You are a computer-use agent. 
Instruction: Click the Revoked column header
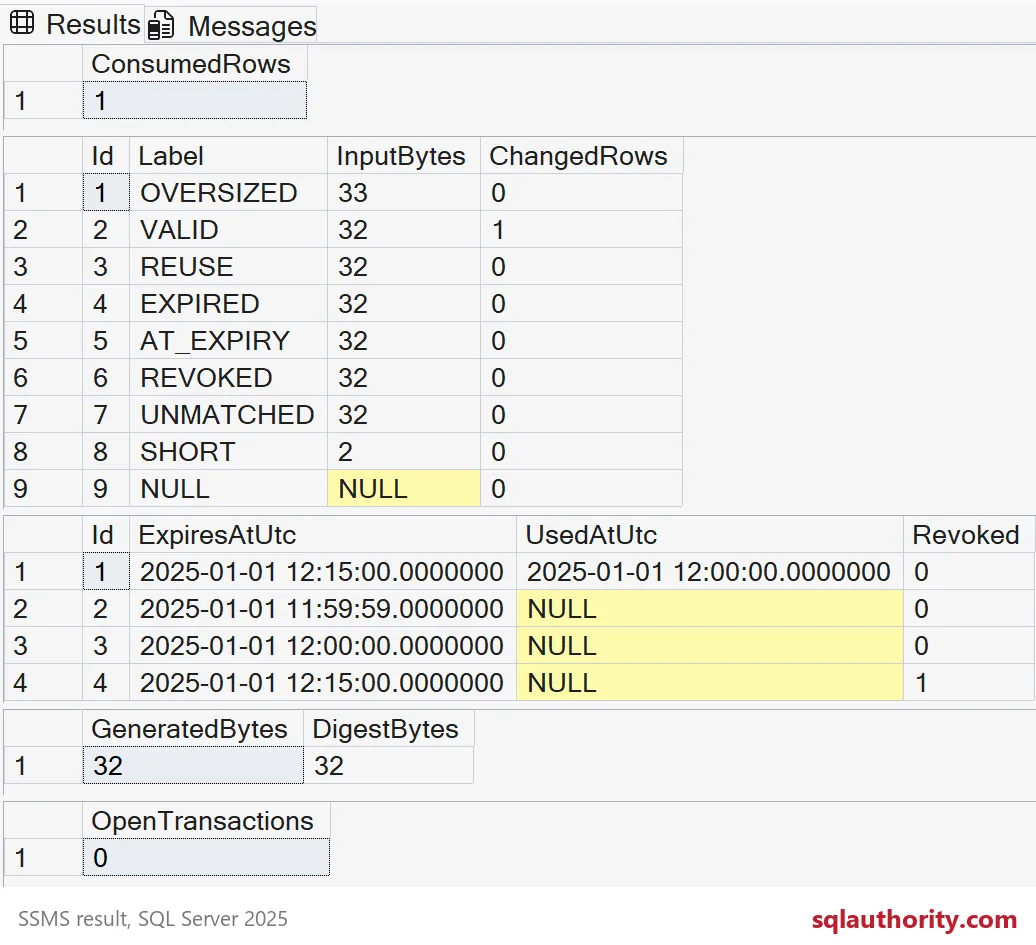point(969,535)
